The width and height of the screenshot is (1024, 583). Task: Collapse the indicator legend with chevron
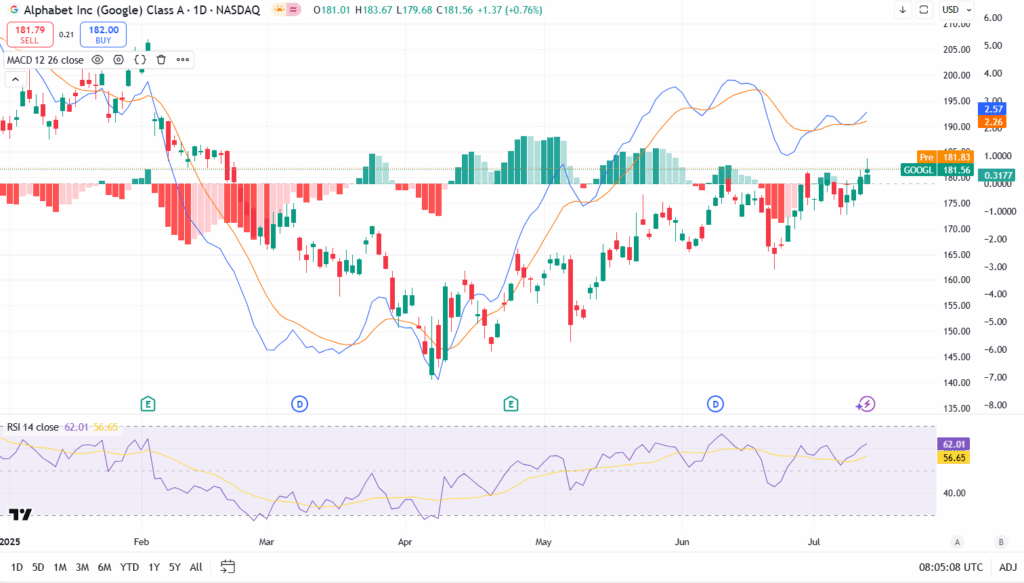[x=15, y=80]
